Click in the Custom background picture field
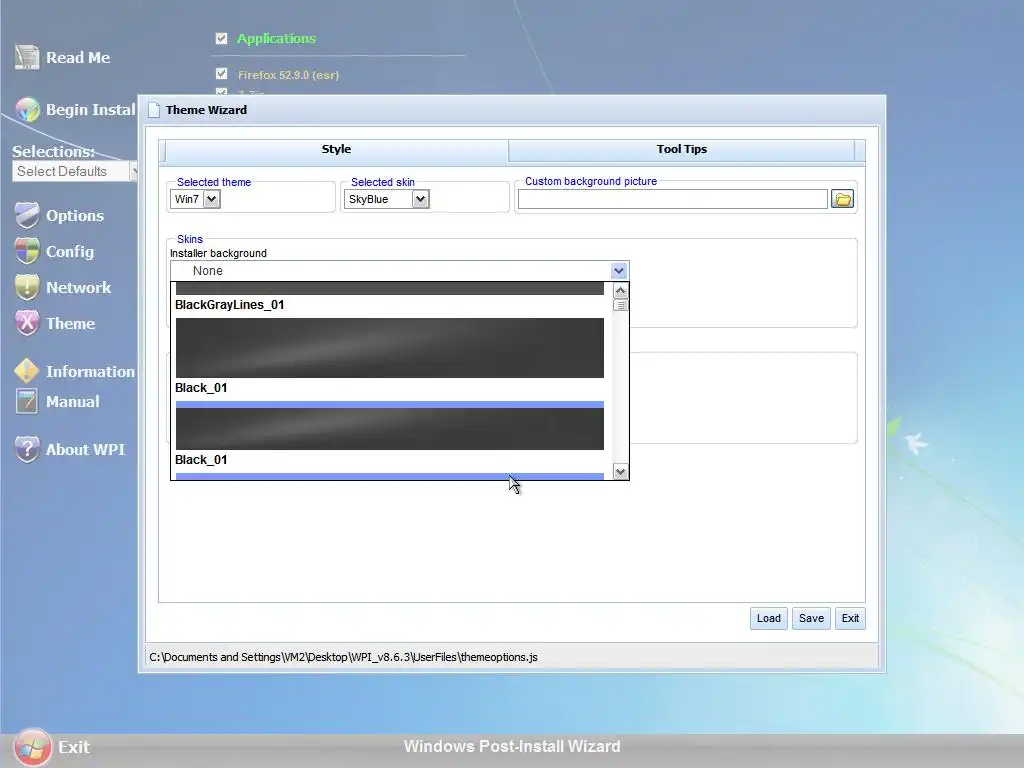 pos(673,199)
